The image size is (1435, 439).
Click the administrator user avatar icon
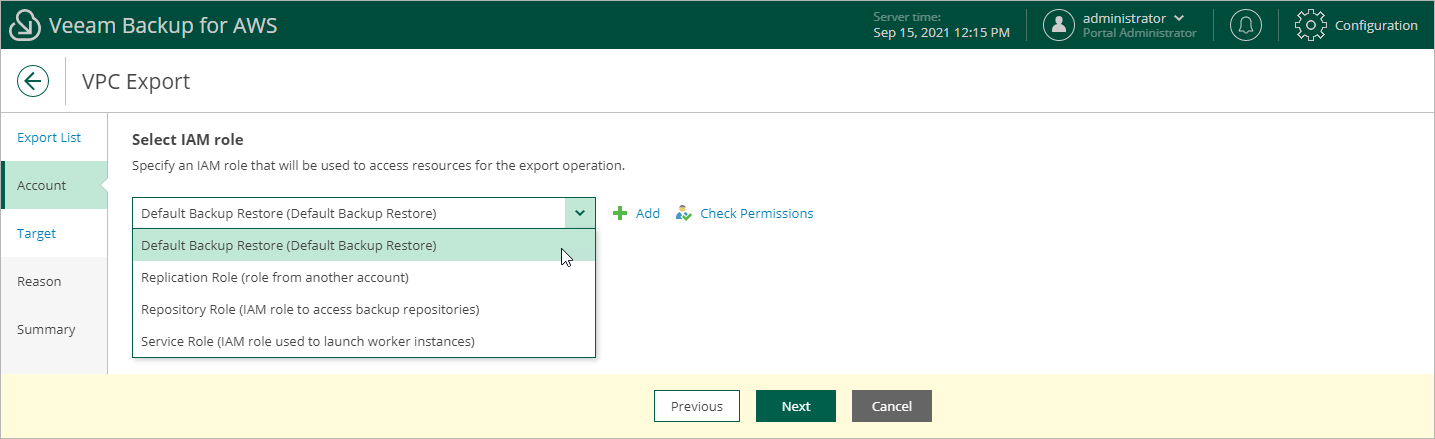click(x=1059, y=25)
